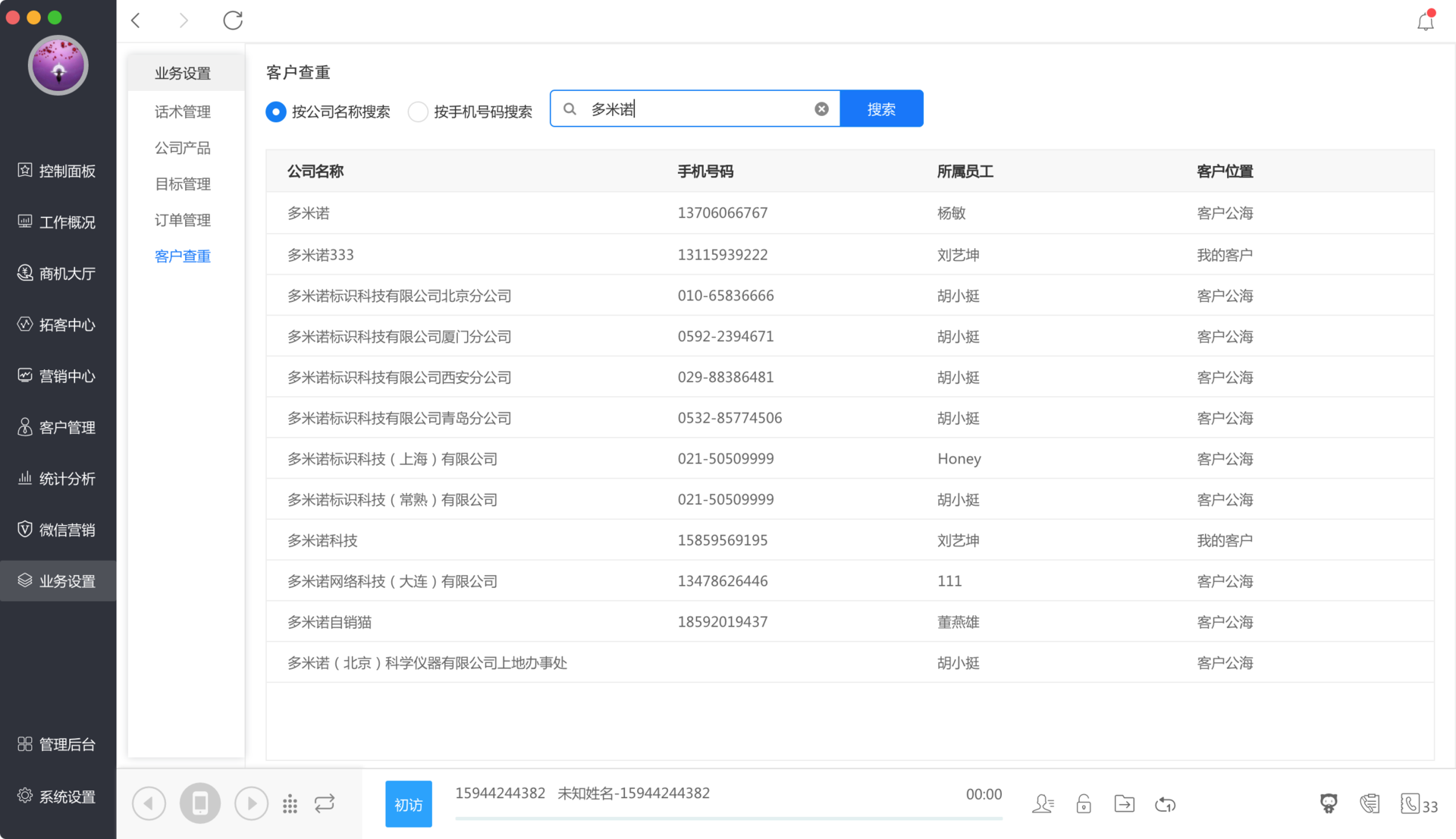Select 客户查重 submenu item
Image resolution: width=1456 pixels, height=839 pixels.
(183, 256)
